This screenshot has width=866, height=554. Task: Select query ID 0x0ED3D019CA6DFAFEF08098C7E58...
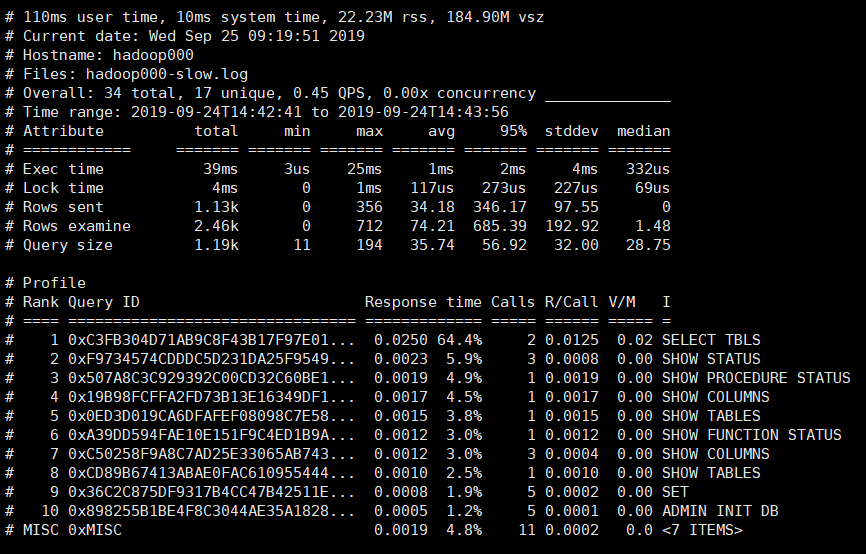tap(211, 416)
